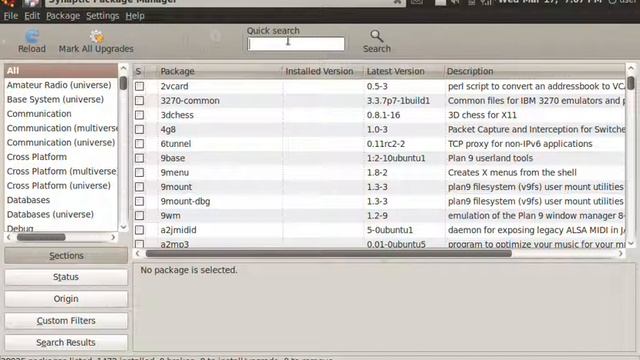640x360 pixels.
Task: Toggle the 9base checkbox
Action: (140, 158)
